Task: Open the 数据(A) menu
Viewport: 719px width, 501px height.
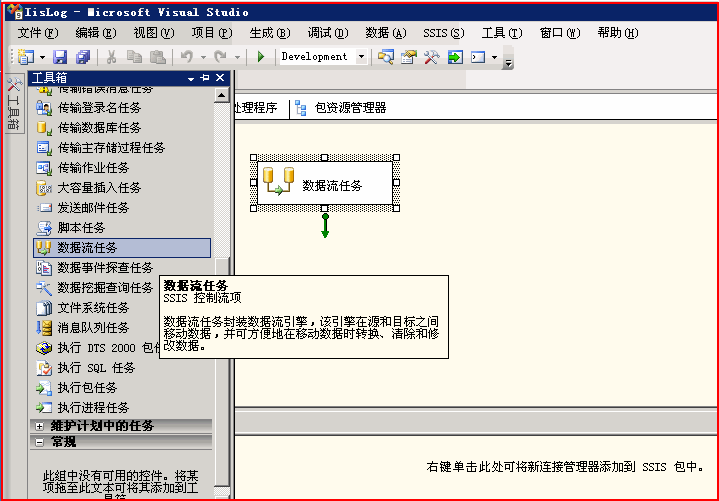Action: (x=386, y=33)
